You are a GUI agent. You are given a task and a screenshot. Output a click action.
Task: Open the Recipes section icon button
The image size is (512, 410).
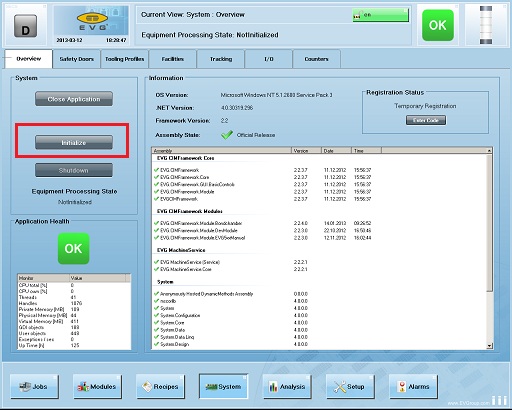(160, 386)
